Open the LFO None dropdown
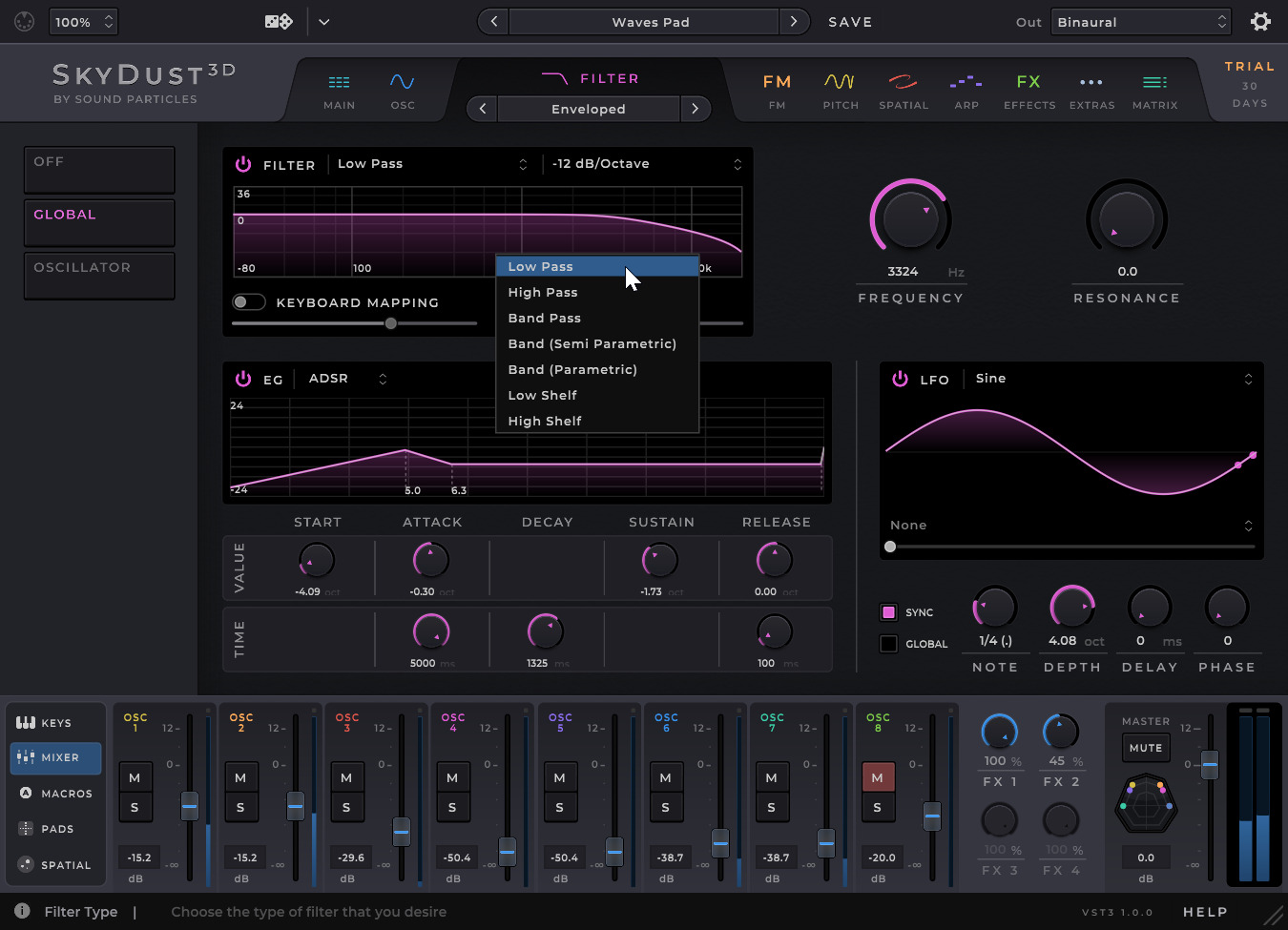This screenshot has height=930, width=1288. [1070, 526]
